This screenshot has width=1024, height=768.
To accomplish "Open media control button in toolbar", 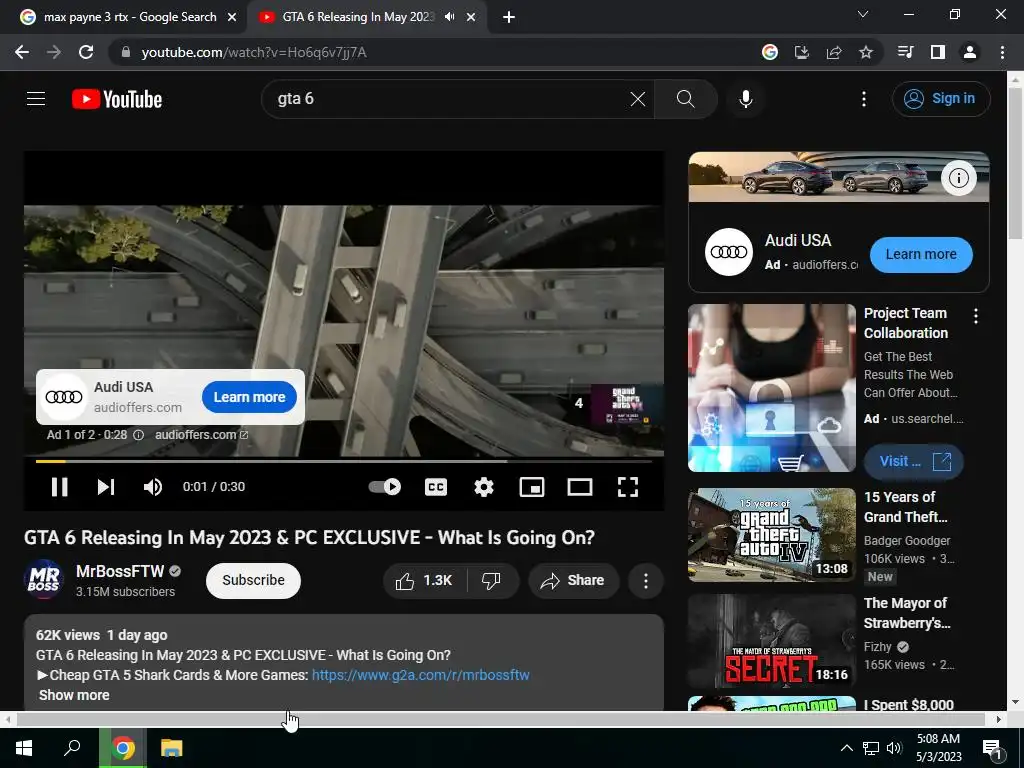I will 905,52.
